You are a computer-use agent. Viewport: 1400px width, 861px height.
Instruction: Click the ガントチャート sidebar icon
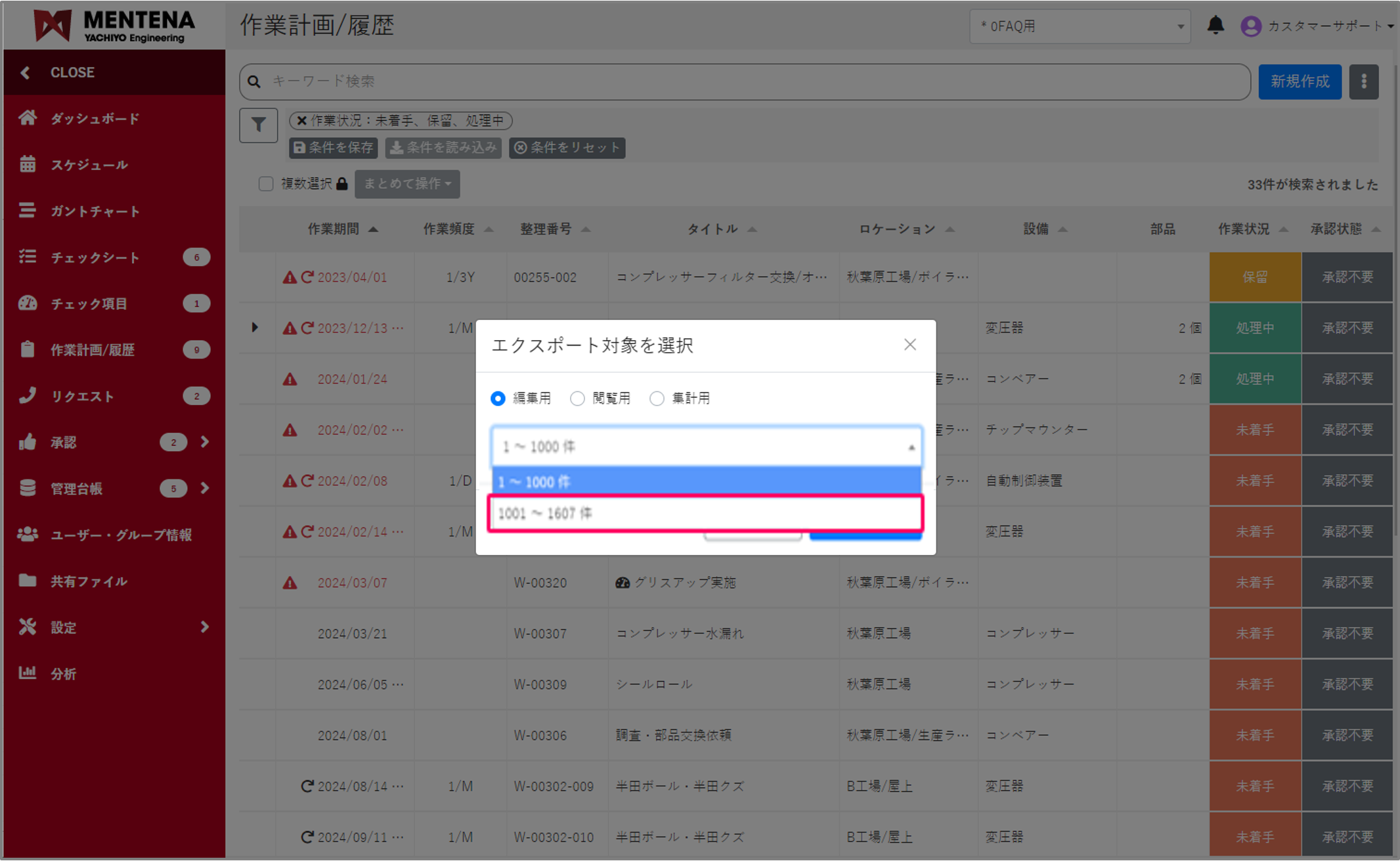click(x=28, y=211)
